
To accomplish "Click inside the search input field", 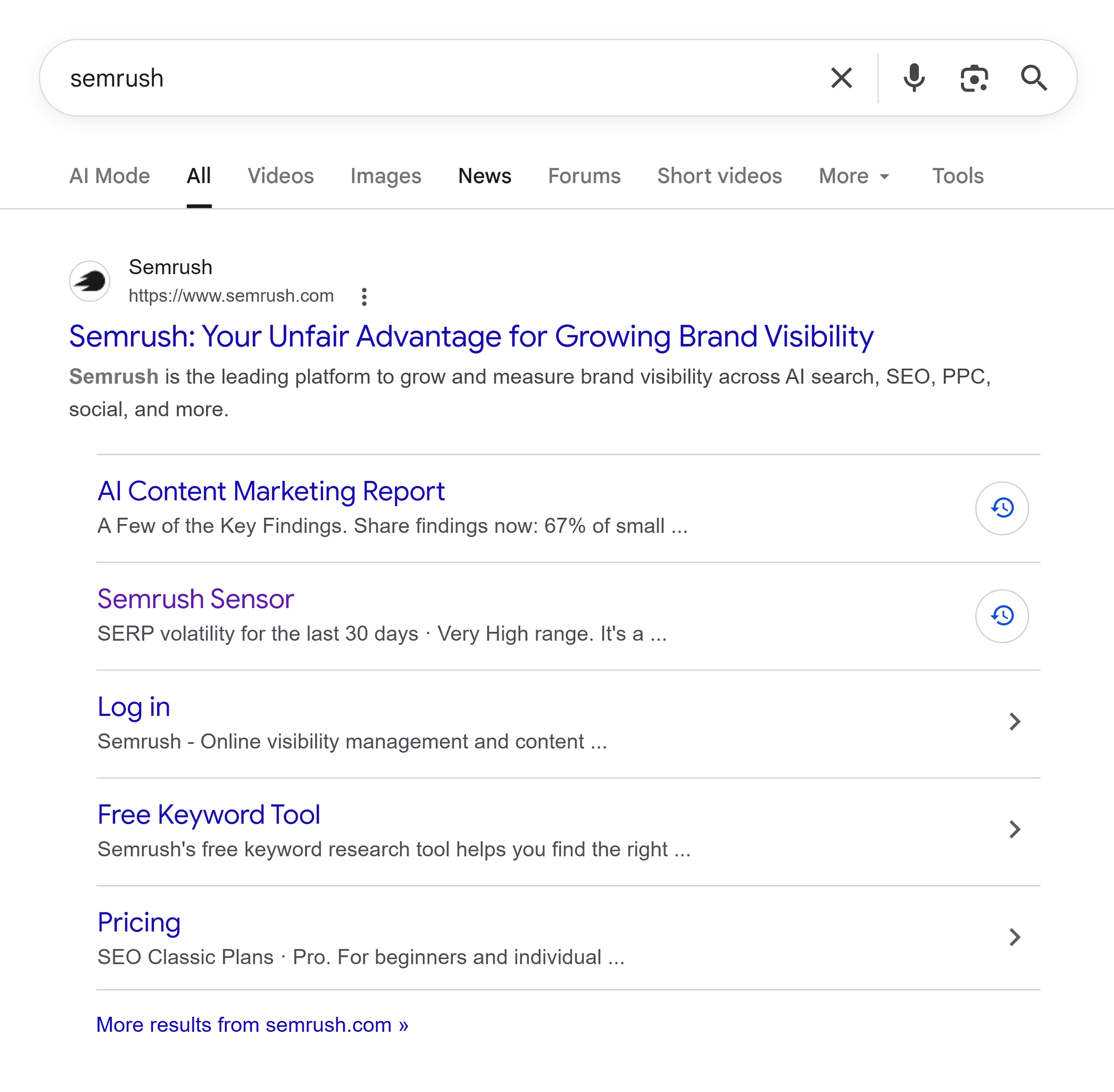I will [x=401, y=78].
